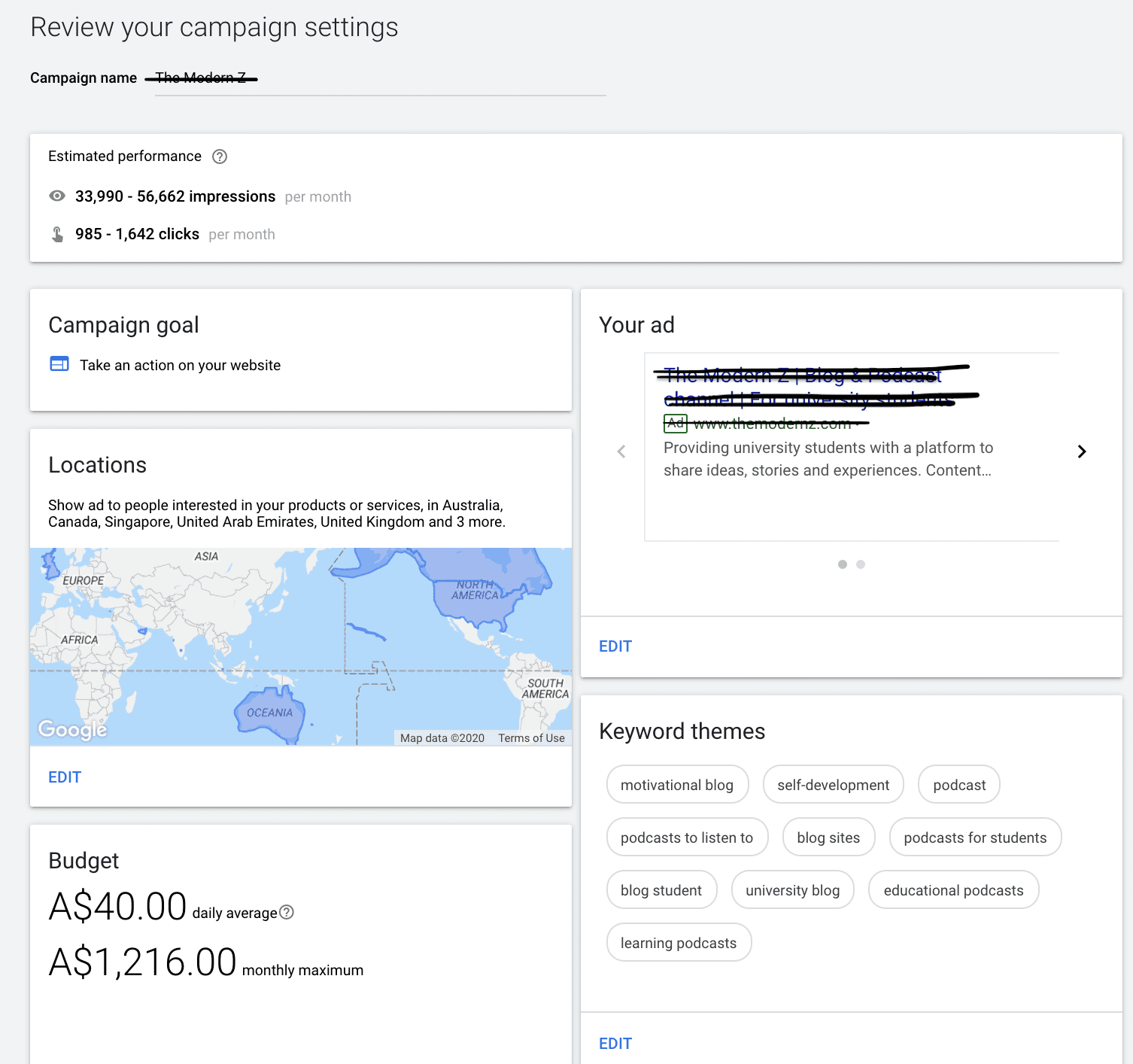Image resolution: width=1133 pixels, height=1064 pixels.
Task: Click EDIT under the Locations section
Action: coord(64,777)
